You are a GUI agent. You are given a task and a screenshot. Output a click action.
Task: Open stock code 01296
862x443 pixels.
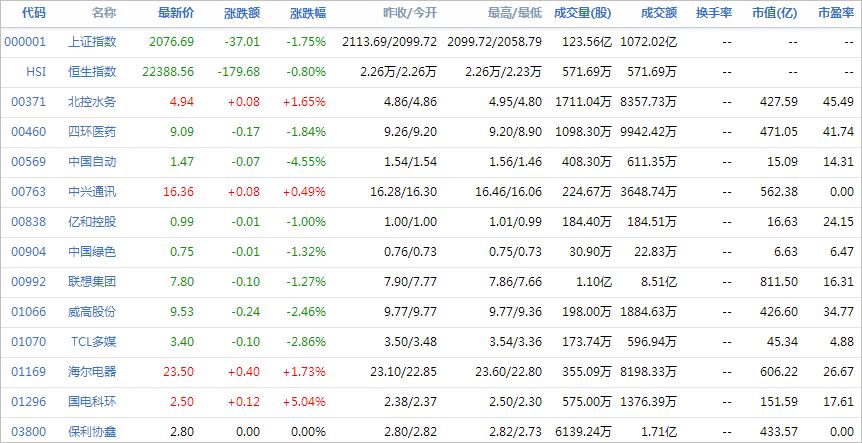(29, 402)
